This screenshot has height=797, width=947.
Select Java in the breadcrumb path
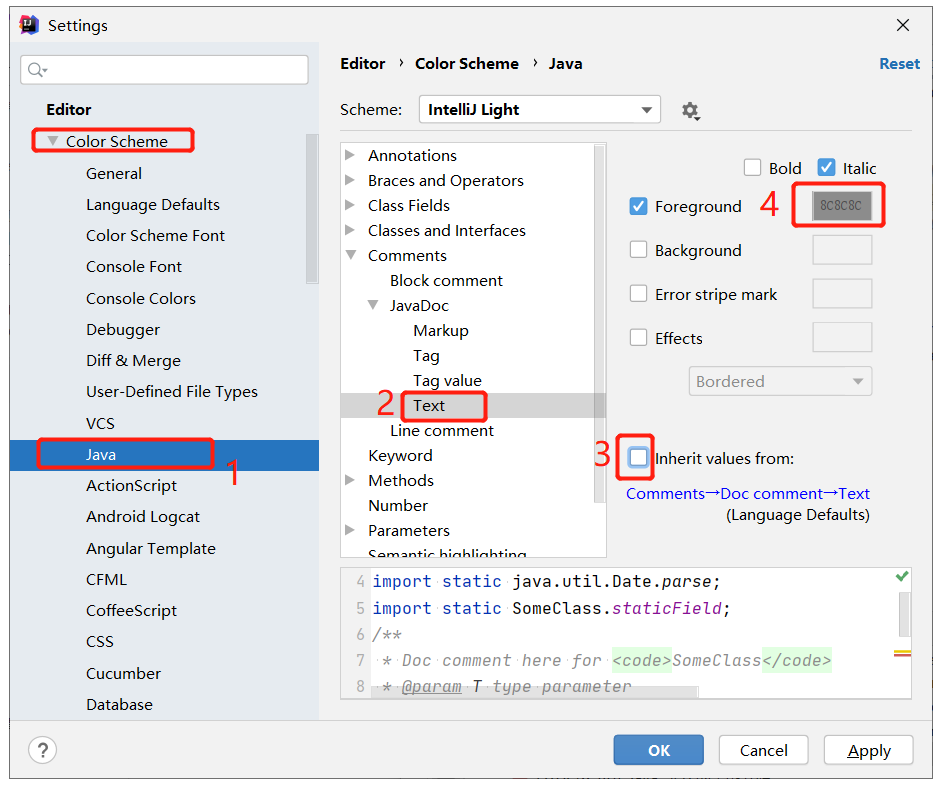click(x=565, y=63)
